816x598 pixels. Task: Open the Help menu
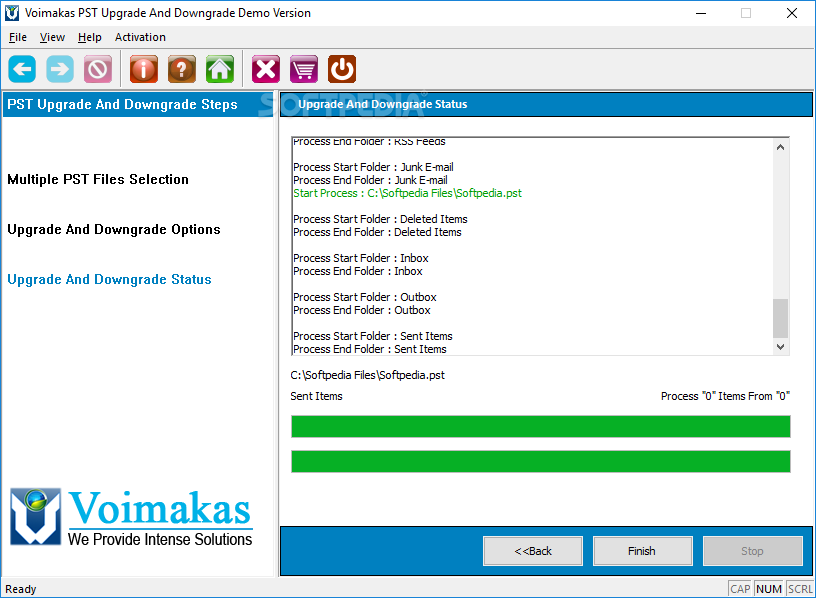(x=90, y=37)
